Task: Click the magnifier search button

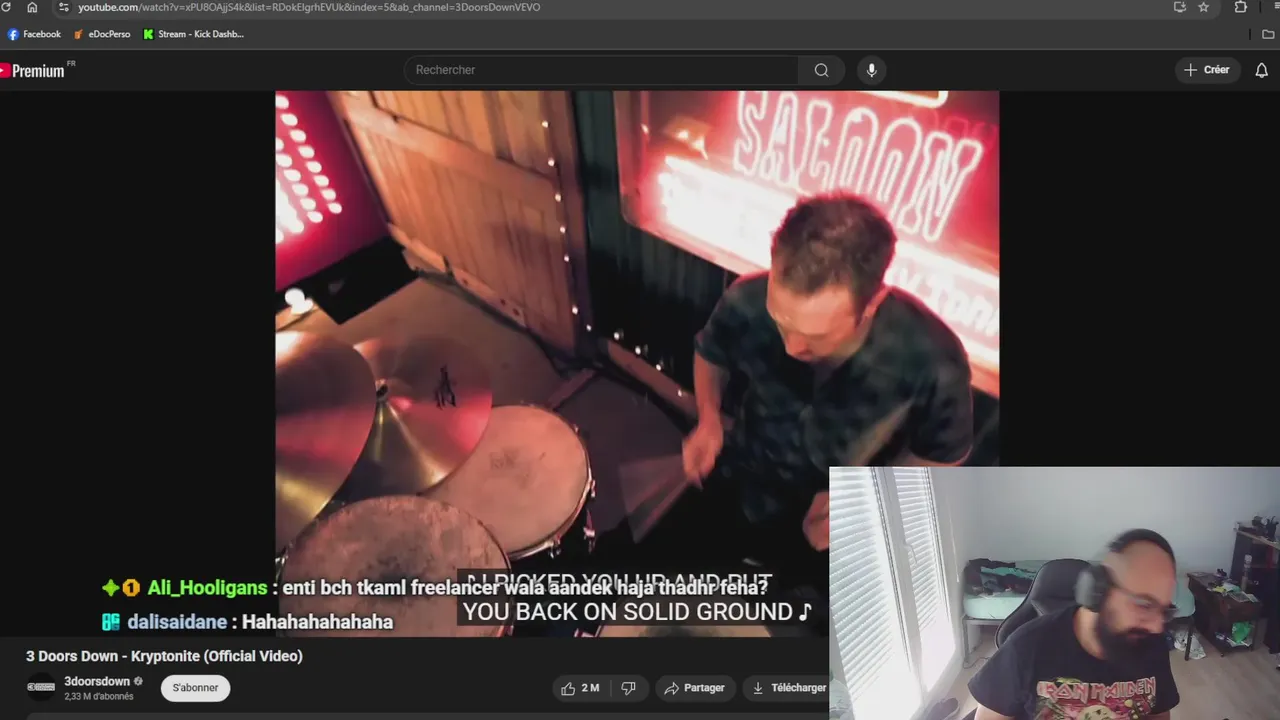Action: click(822, 70)
